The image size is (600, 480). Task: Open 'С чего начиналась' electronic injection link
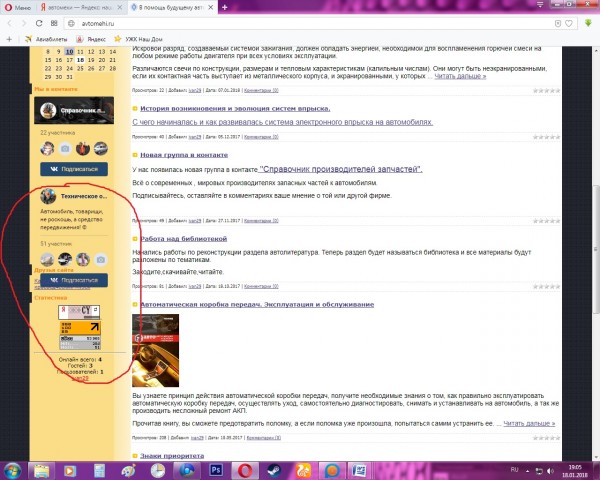pos(282,122)
